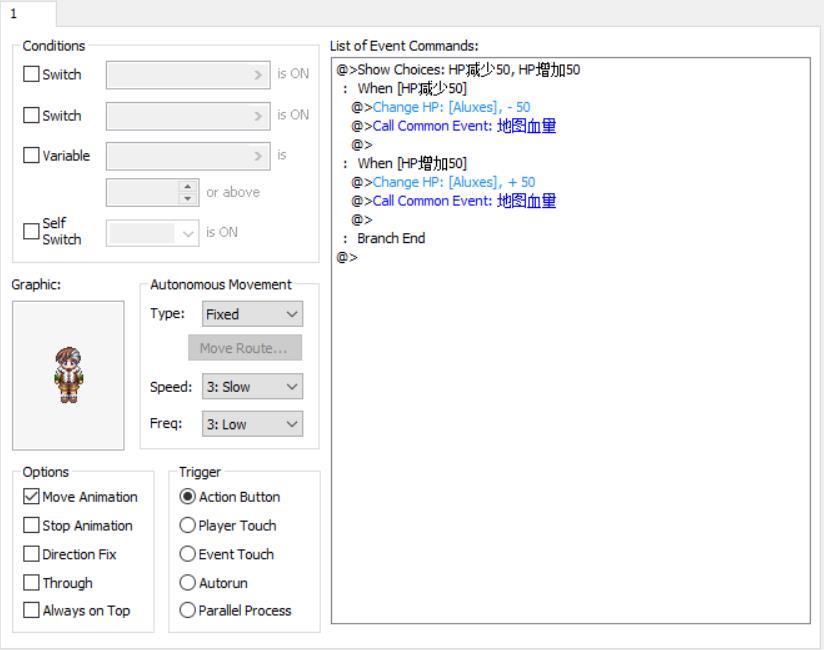The image size is (824, 650).
Task: Click the variable value number field
Action: (x=143, y=192)
